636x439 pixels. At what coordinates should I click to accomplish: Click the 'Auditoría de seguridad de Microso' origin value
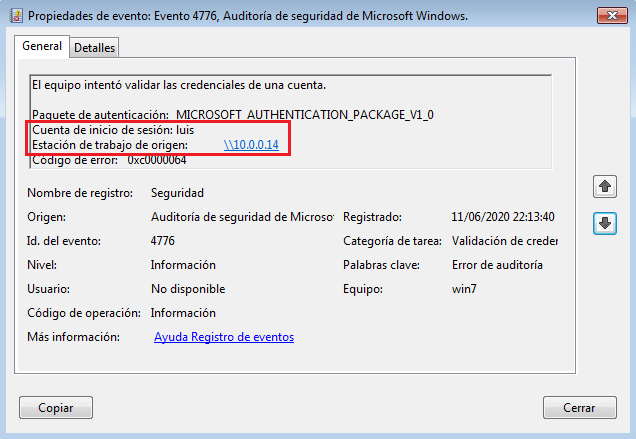pos(242,217)
